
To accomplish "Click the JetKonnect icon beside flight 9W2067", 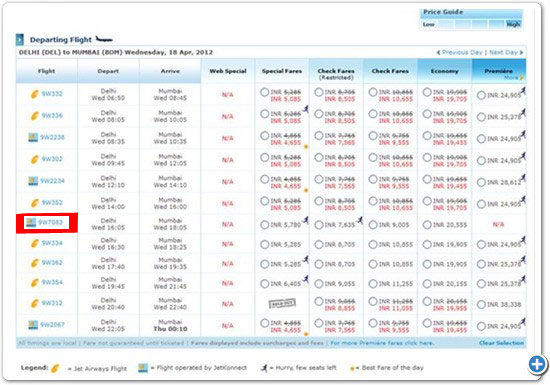I will [33, 325].
